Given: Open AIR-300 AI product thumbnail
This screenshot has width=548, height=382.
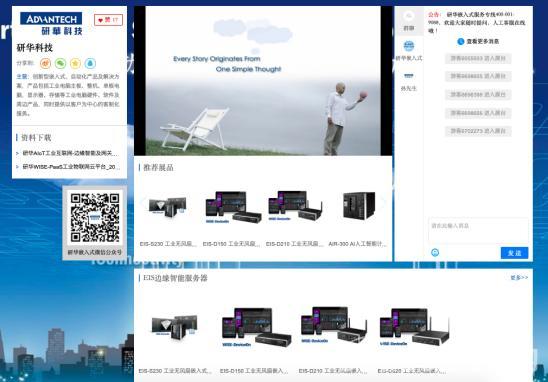Looking at the screenshot, I should [x=359, y=206].
